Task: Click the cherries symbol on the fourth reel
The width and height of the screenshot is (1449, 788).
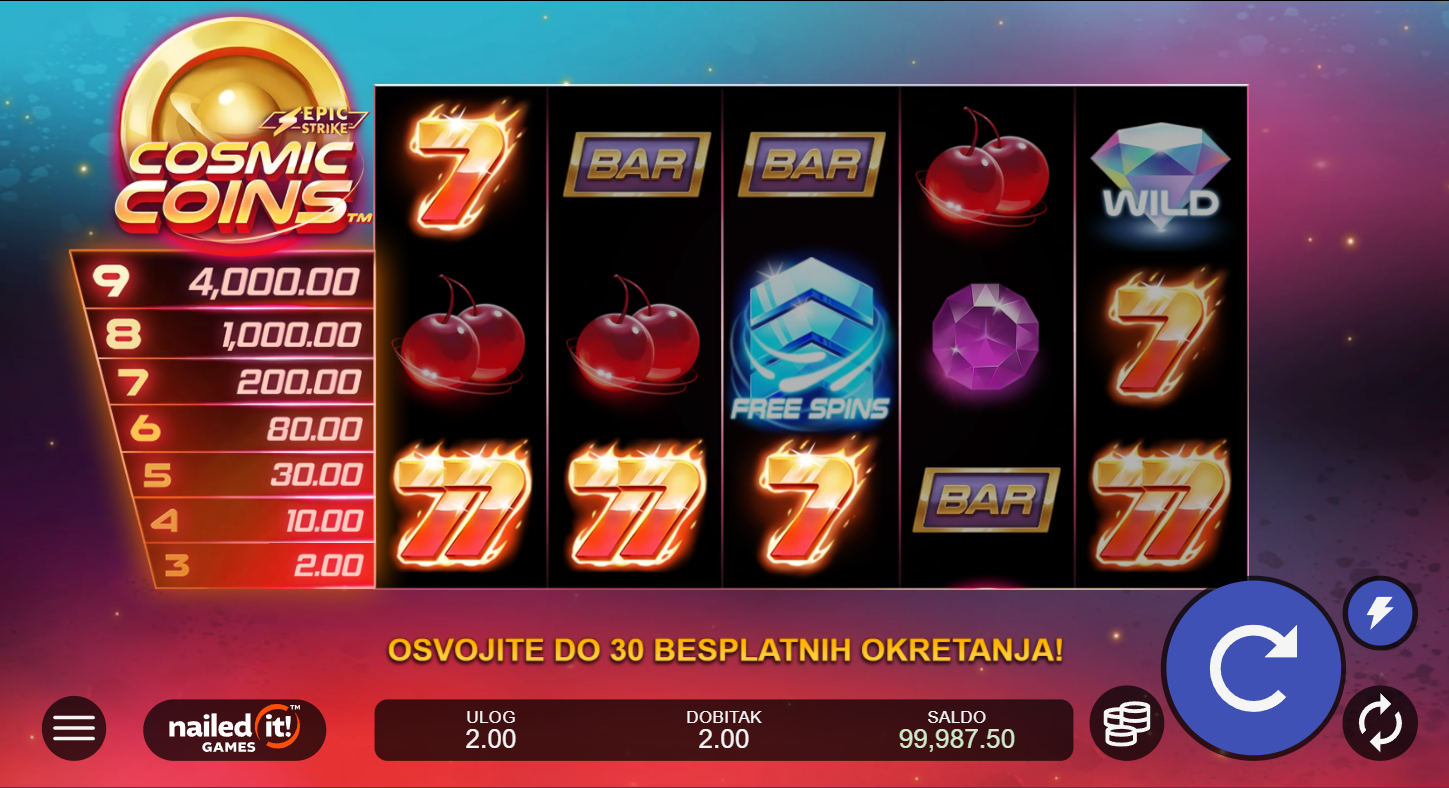Action: pos(985,167)
